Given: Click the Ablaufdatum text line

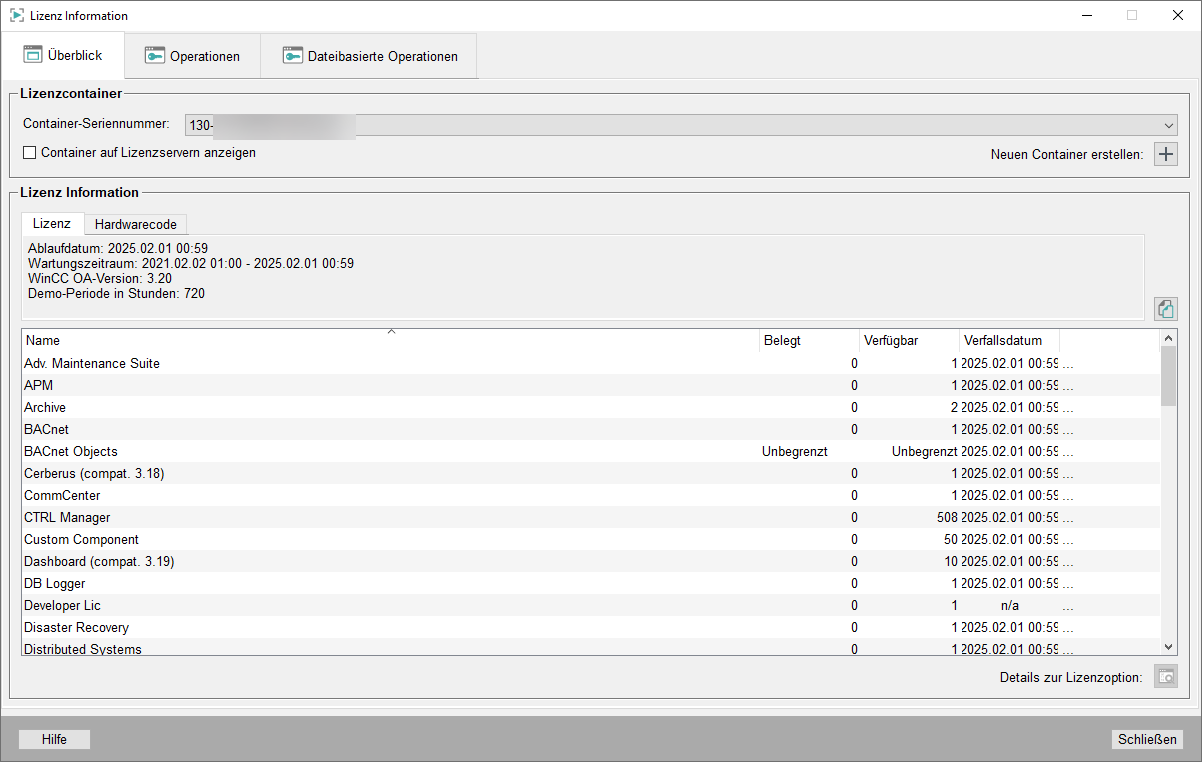Looking at the screenshot, I should click(118, 248).
